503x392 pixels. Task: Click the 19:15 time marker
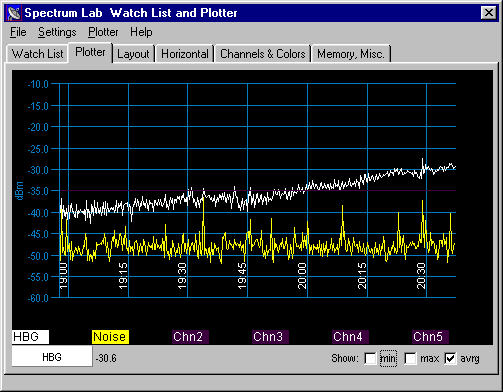click(123, 275)
